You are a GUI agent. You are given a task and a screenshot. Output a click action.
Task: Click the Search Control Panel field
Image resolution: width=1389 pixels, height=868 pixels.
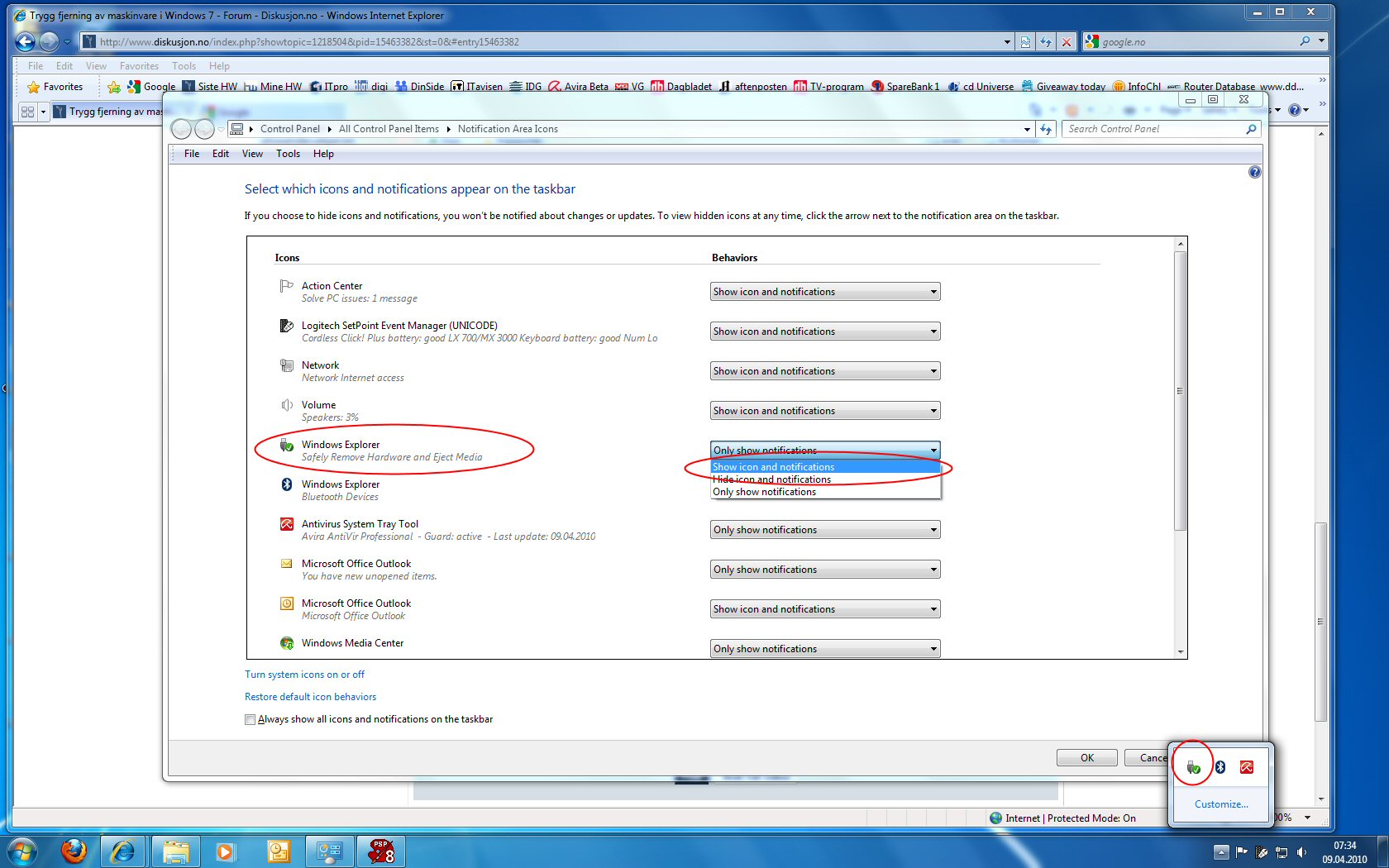pyautogui.click(x=1153, y=129)
